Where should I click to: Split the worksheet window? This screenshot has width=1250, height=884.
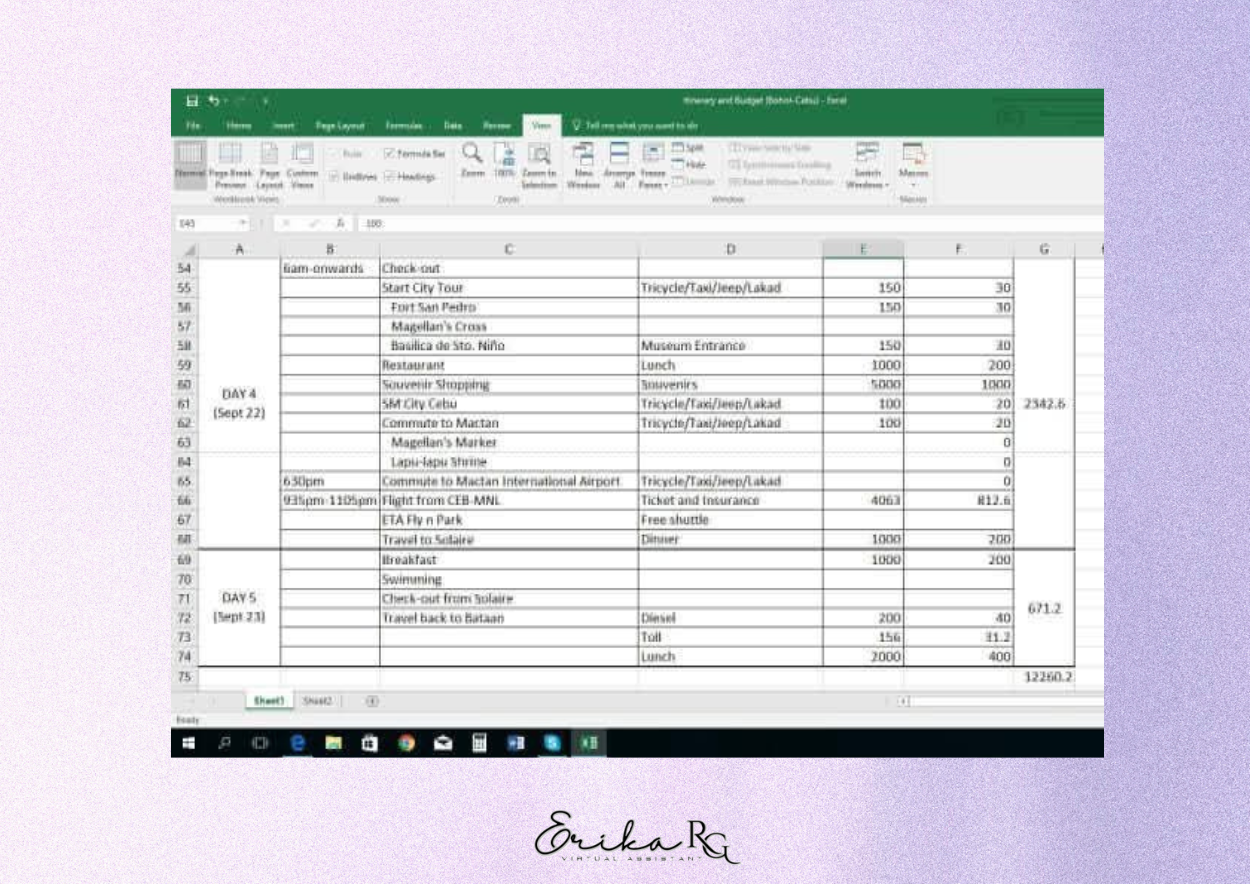pos(687,148)
